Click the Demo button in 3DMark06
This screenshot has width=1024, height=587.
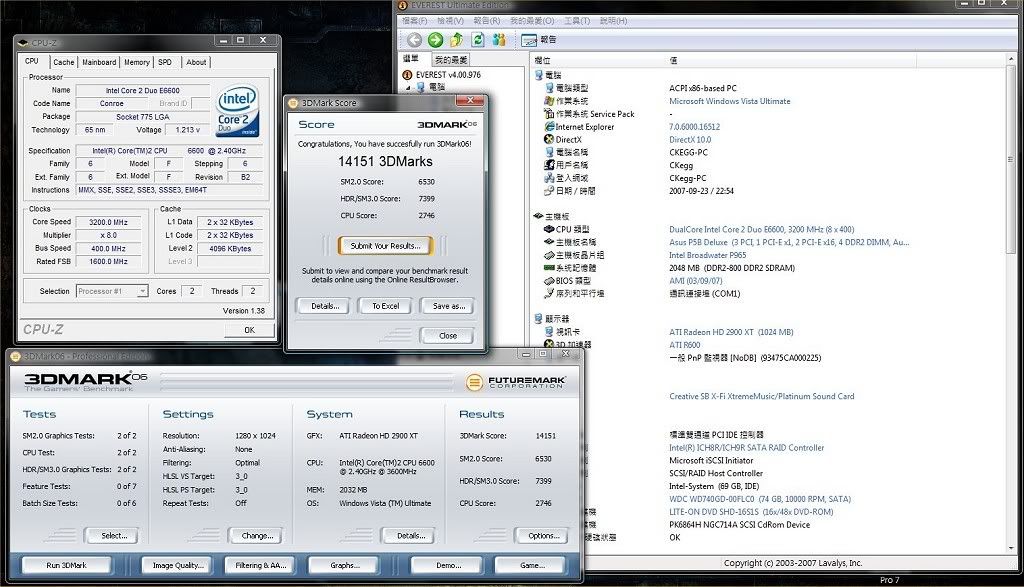[x=448, y=565]
